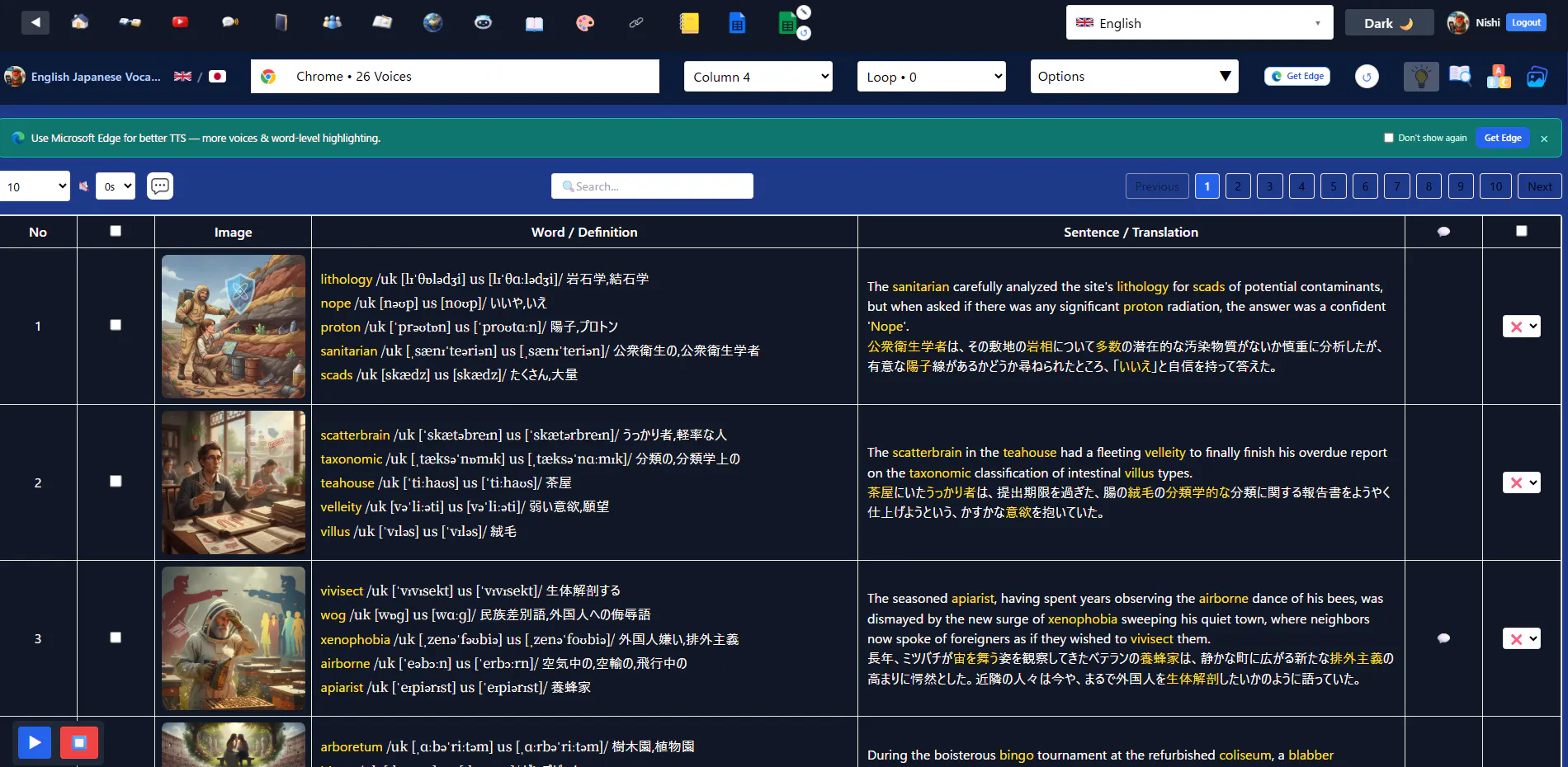
Task: Open the robot face icon
Action: tap(484, 22)
